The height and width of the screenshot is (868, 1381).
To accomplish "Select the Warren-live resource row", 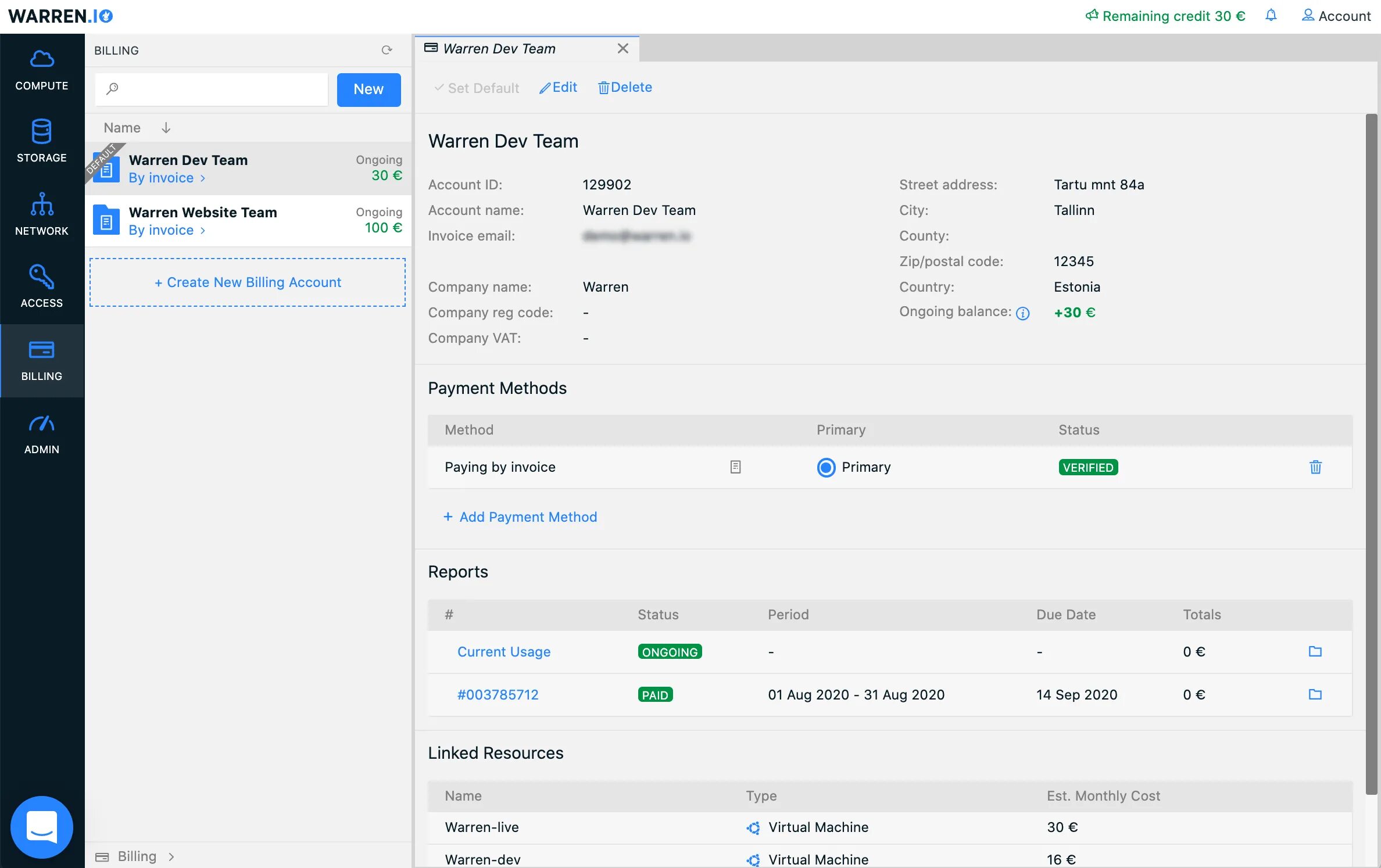I will (889, 827).
